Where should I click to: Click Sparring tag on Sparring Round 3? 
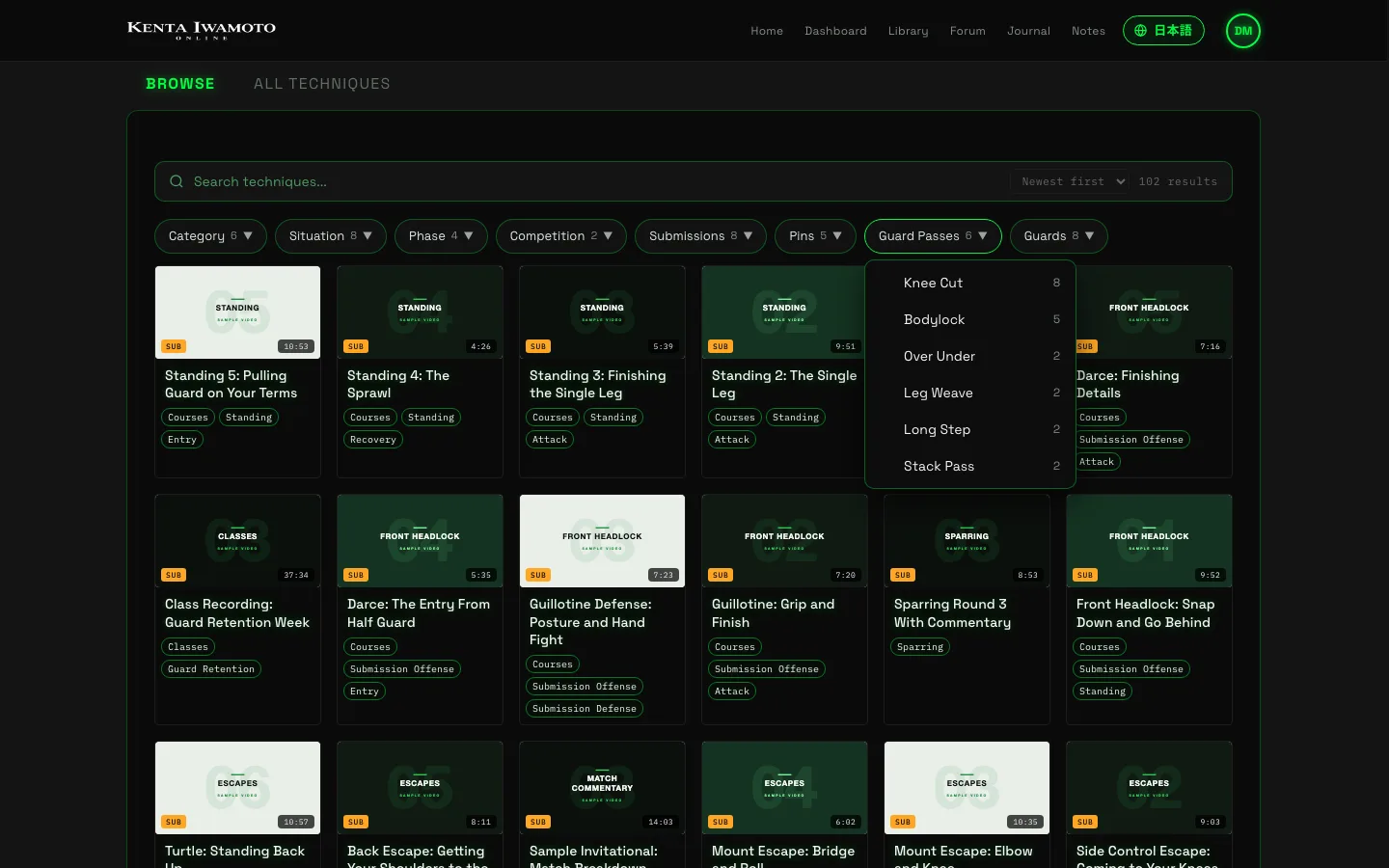(920, 647)
